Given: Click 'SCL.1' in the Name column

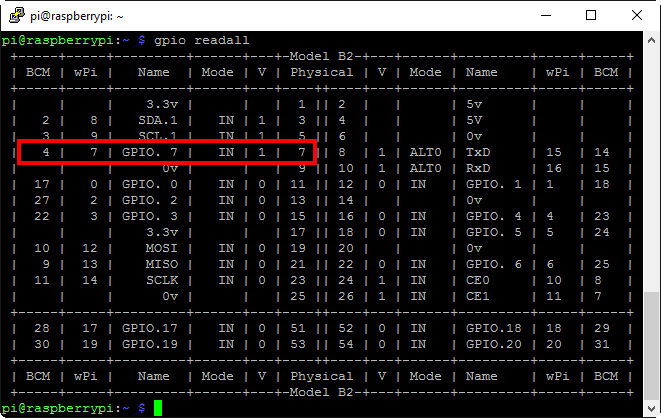Looking at the screenshot, I should coord(158,136).
